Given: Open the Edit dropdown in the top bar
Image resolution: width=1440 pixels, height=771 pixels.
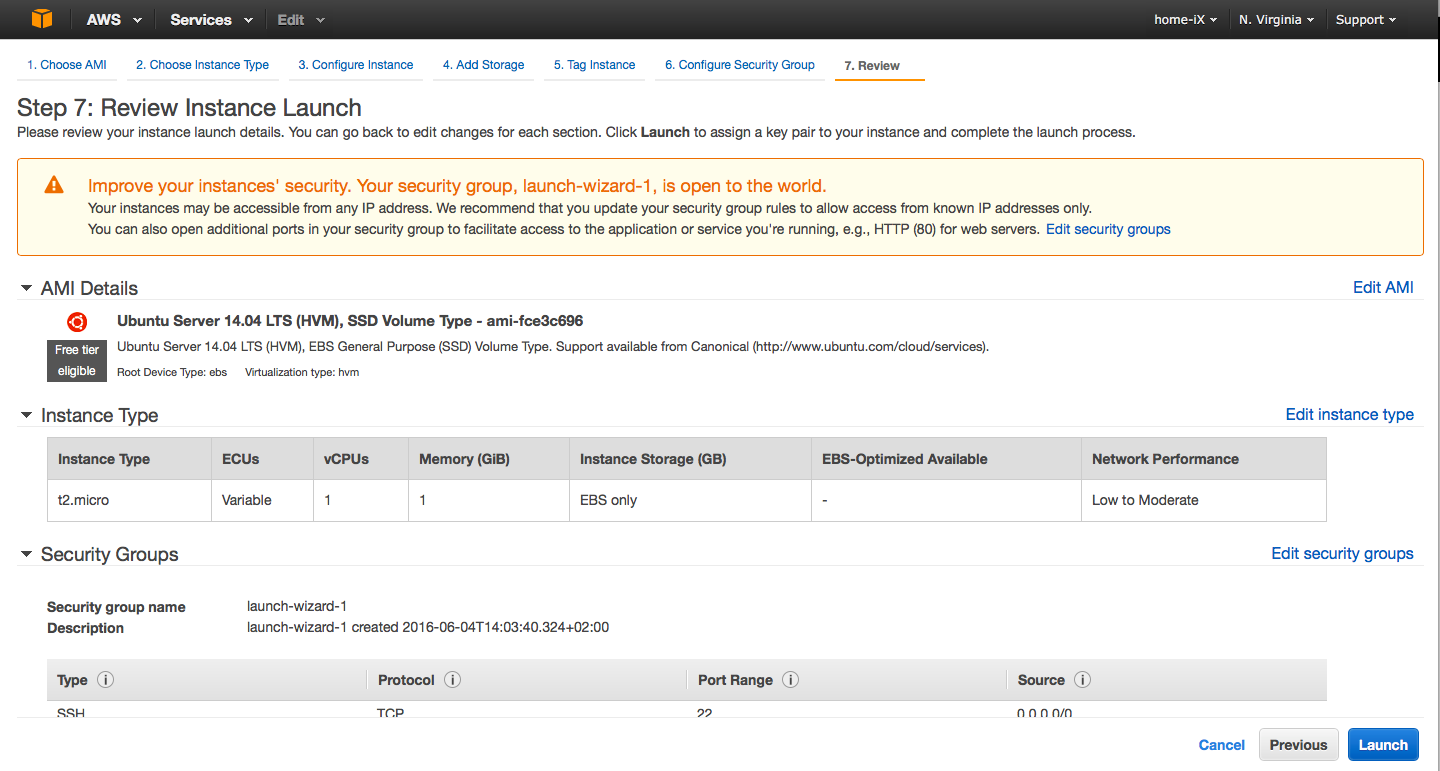Looking at the screenshot, I should click(301, 20).
